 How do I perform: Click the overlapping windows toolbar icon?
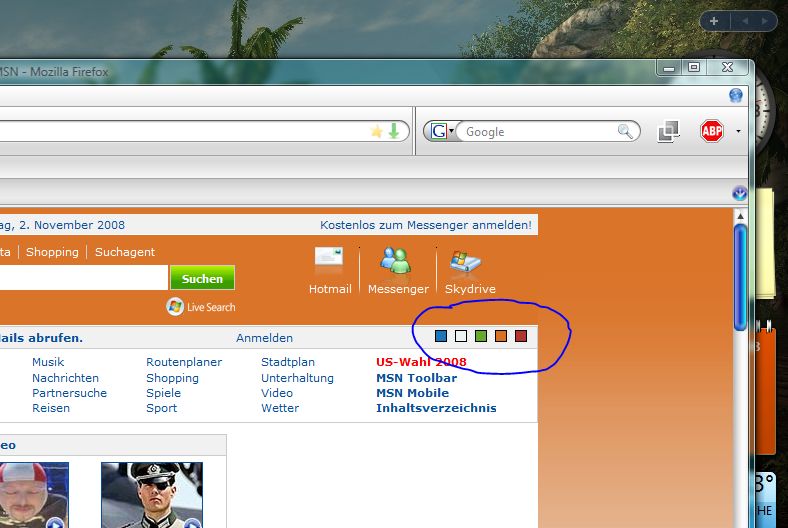(x=669, y=132)
